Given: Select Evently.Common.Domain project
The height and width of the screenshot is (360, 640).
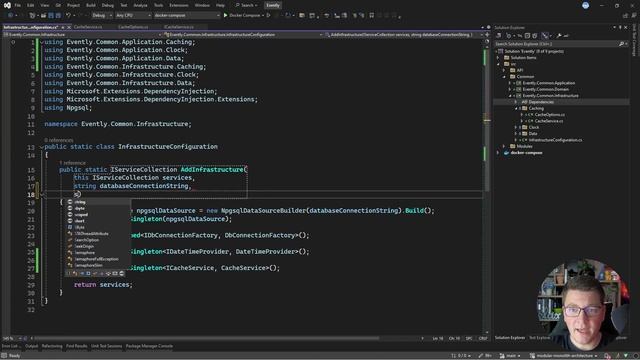Looking at the screenshot, I should click(546, 89).
